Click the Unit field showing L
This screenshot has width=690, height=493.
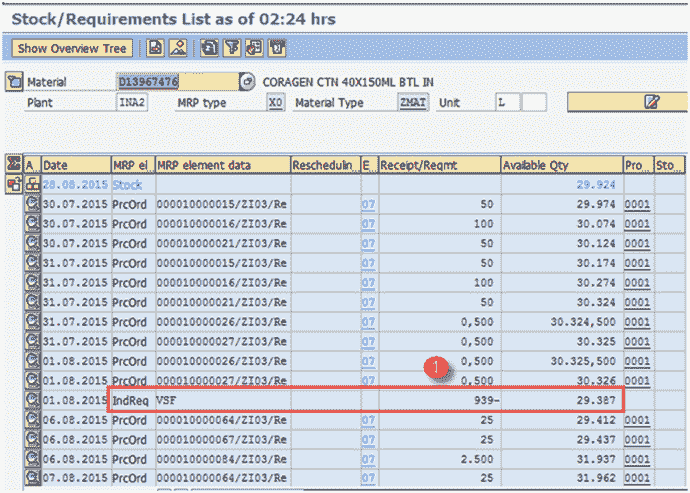pos(507,103)
